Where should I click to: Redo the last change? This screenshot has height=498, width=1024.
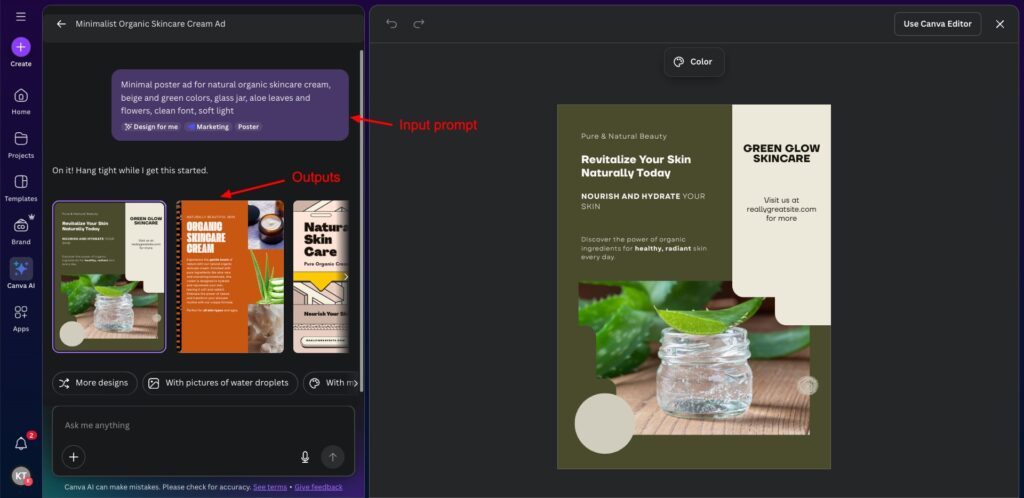pos(419,23)
